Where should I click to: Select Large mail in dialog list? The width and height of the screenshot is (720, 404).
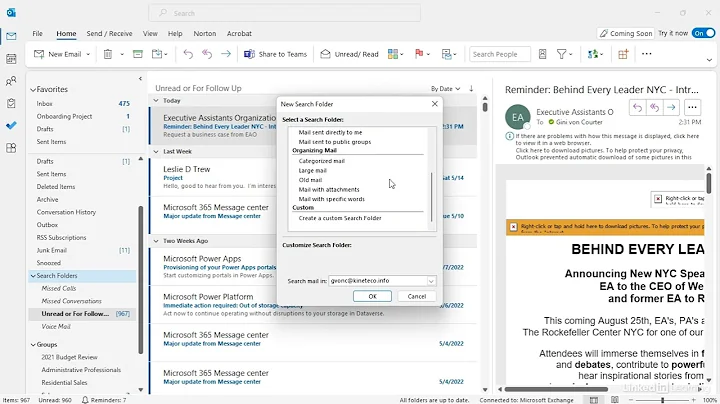pyautogui.click(x=312, y=171)
